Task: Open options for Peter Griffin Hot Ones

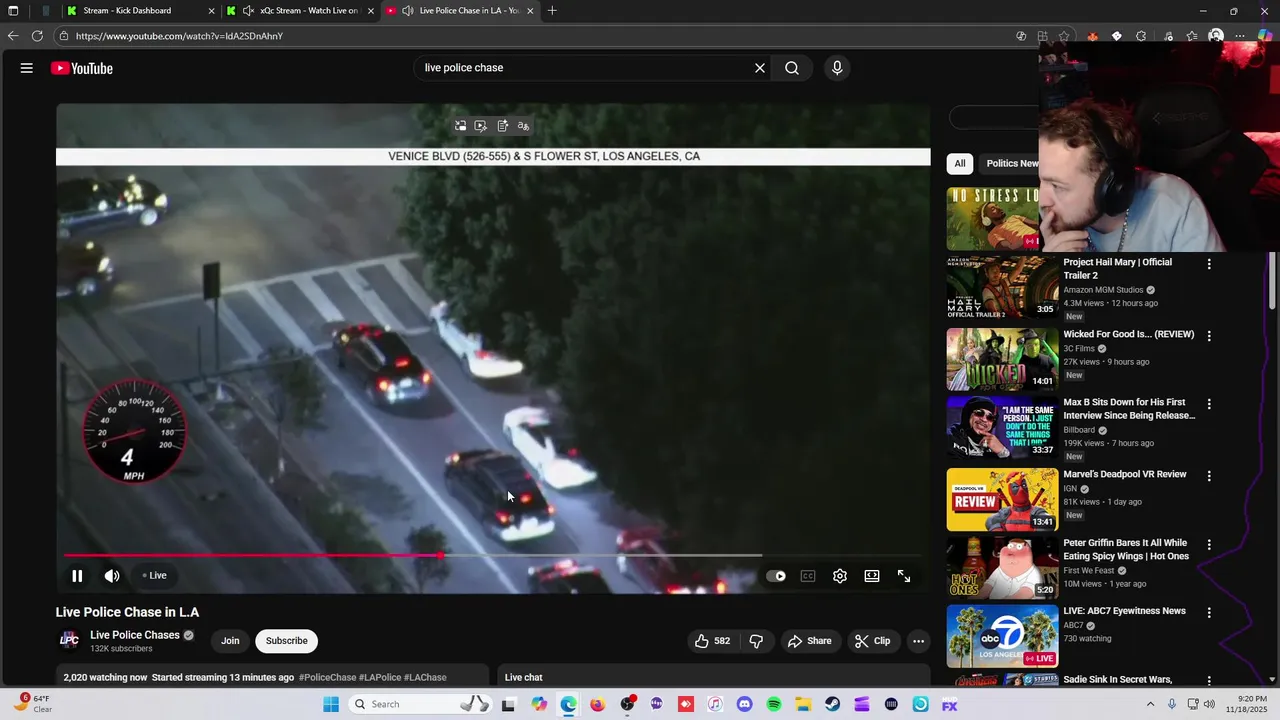Action: click(1209, 546)
